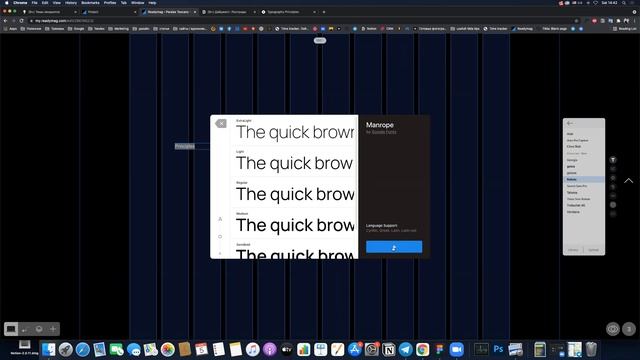Select Arial in the font list

point(570,134)
